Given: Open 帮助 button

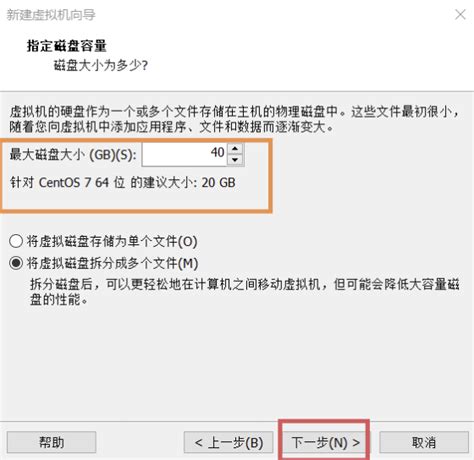Looking at the screenshot, I should click(x=52, y=442).
